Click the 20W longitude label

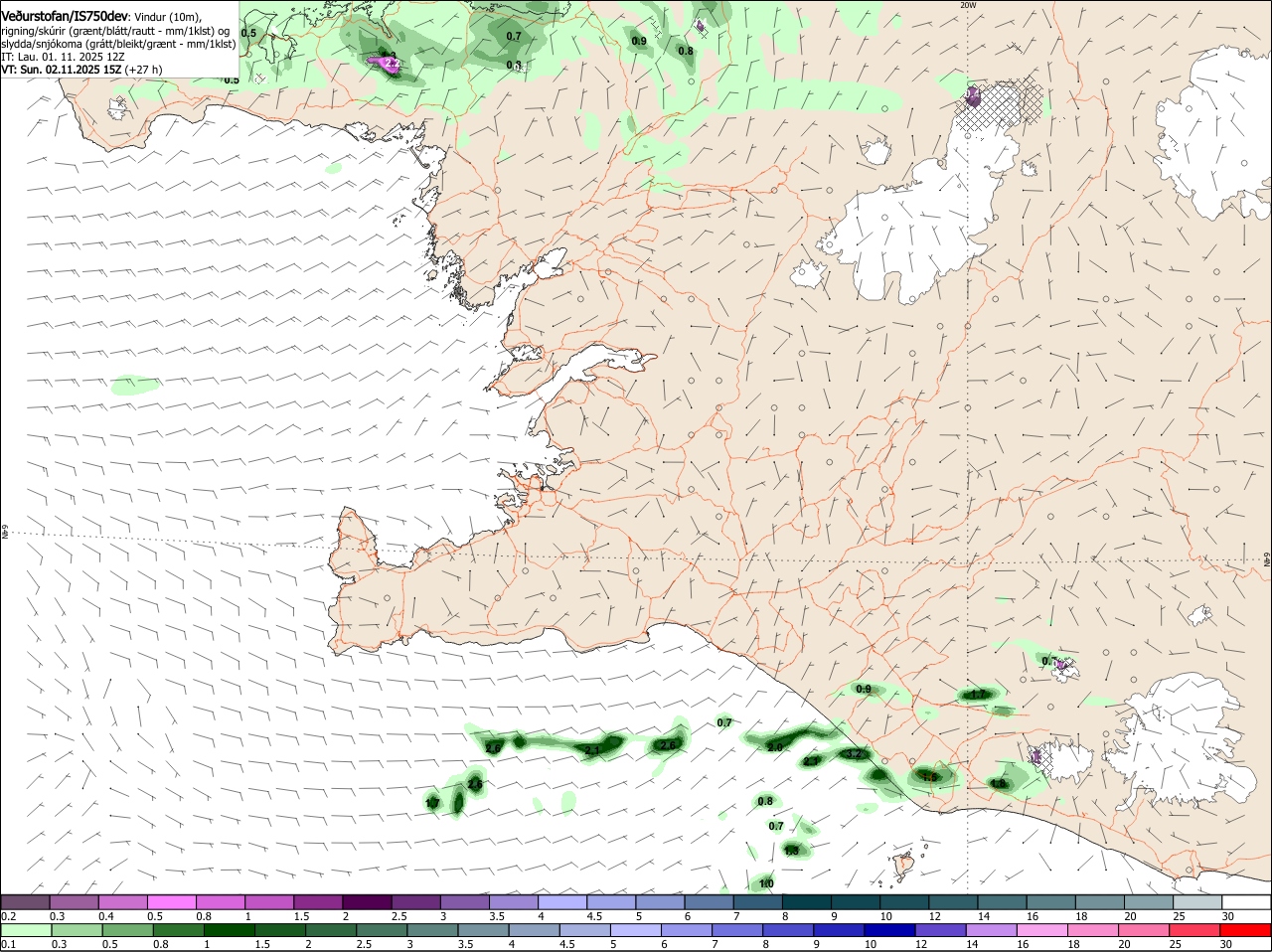tap(968, 5)
